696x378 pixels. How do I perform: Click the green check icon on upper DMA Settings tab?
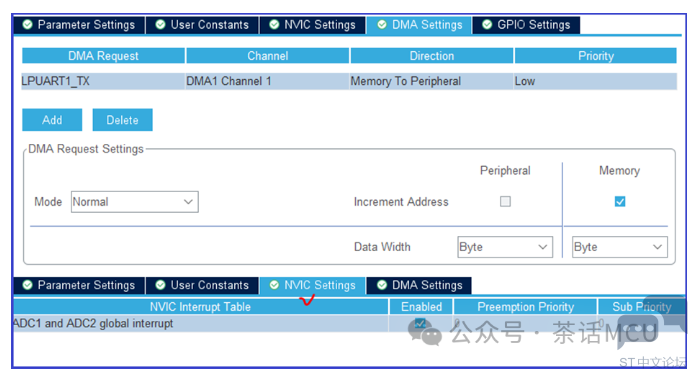pos(382,24)
